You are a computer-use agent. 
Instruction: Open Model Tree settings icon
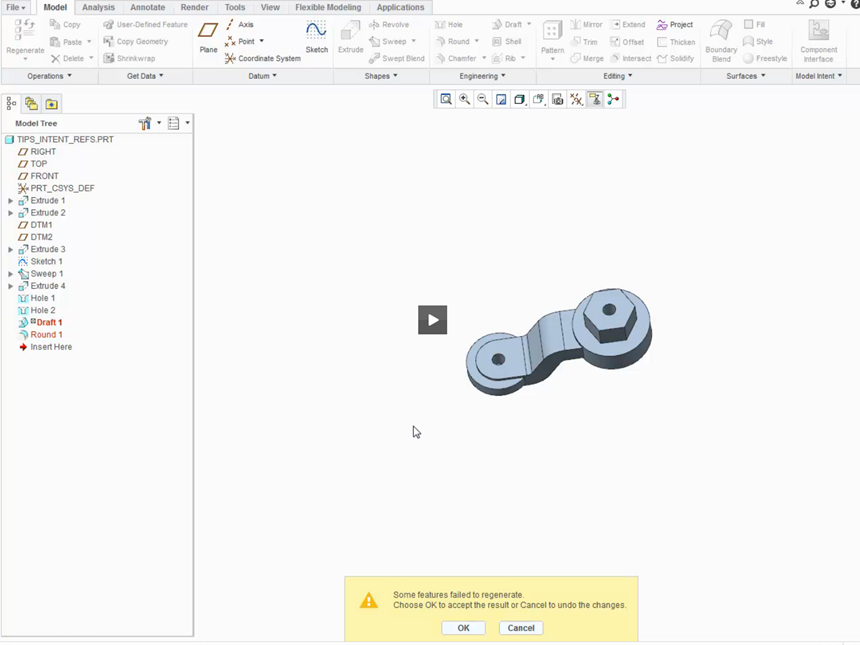[145, 123]
